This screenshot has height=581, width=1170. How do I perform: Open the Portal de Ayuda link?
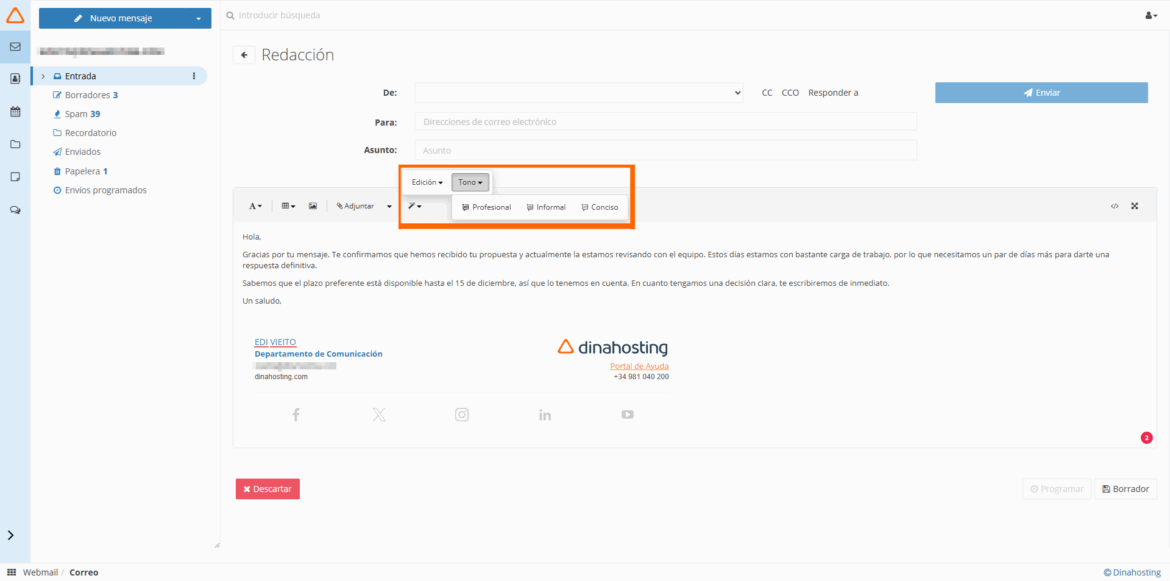click(x=641, y=366)
